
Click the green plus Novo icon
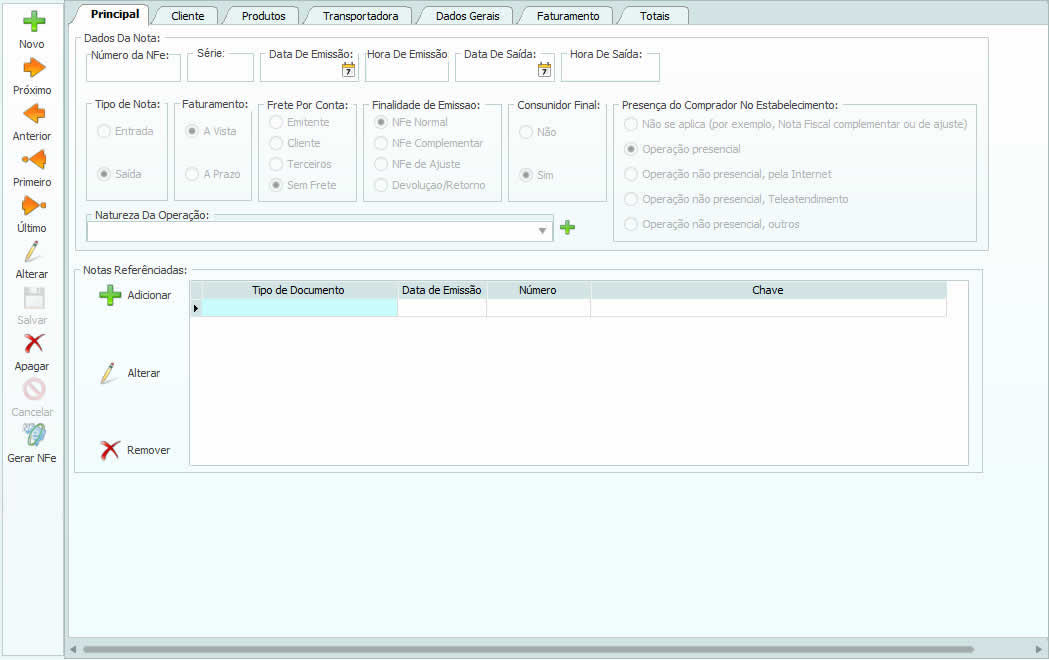click(33, 22)
